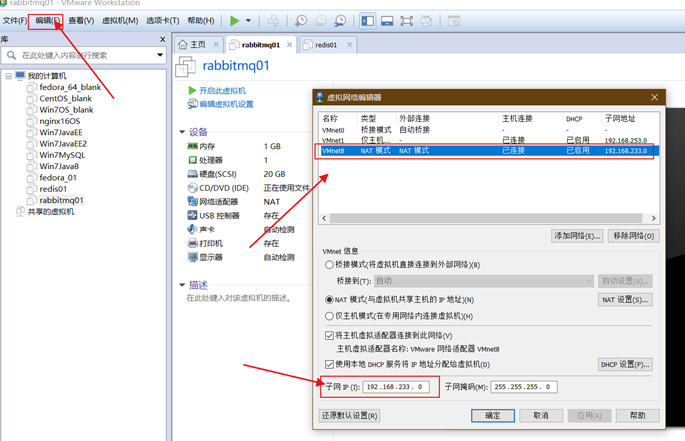Image resolution: width=685 pixels, height=441 pixels.
Task: Select the 桥接模式 radio button
Action: point(329,265)
